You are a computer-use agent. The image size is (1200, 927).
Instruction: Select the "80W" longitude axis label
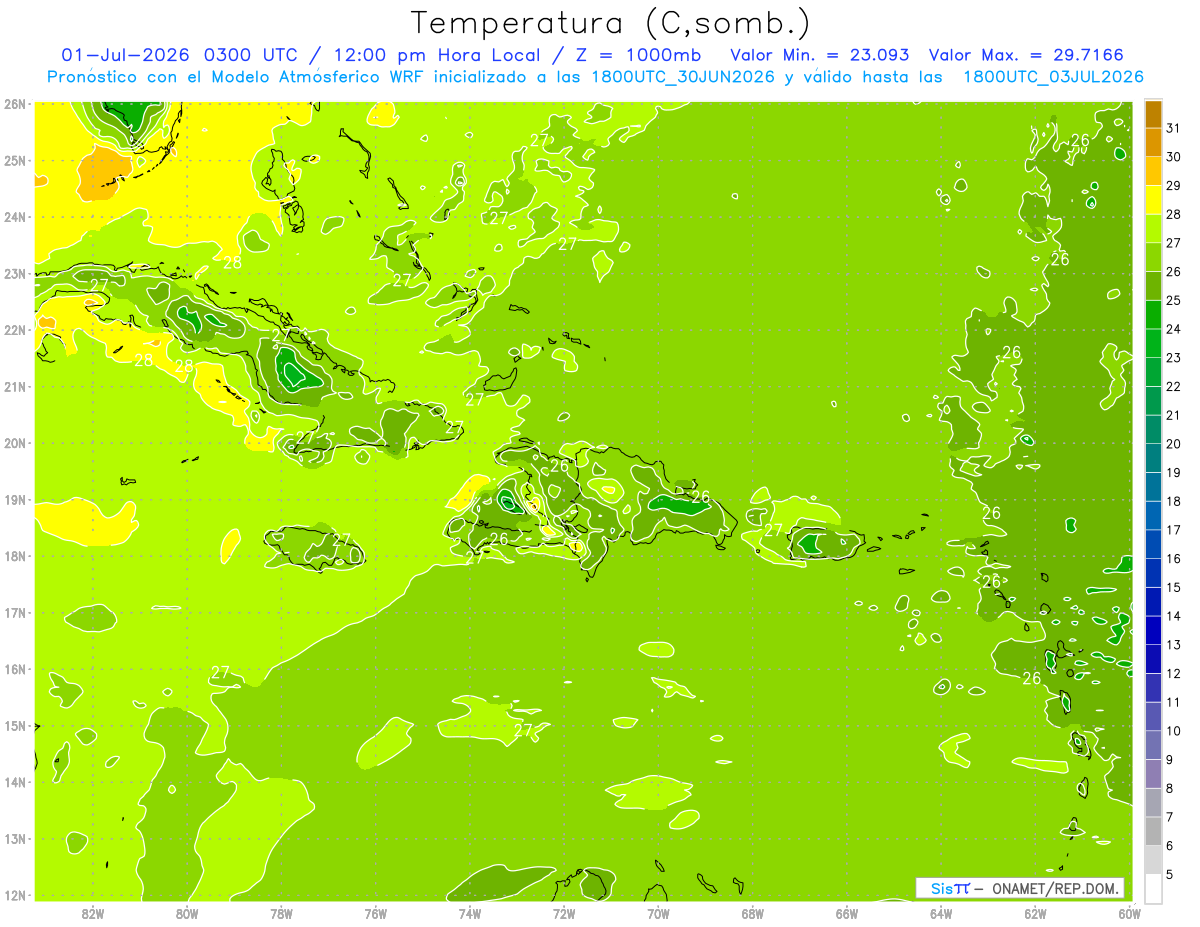pyautogui.click(x=187, y=913)
